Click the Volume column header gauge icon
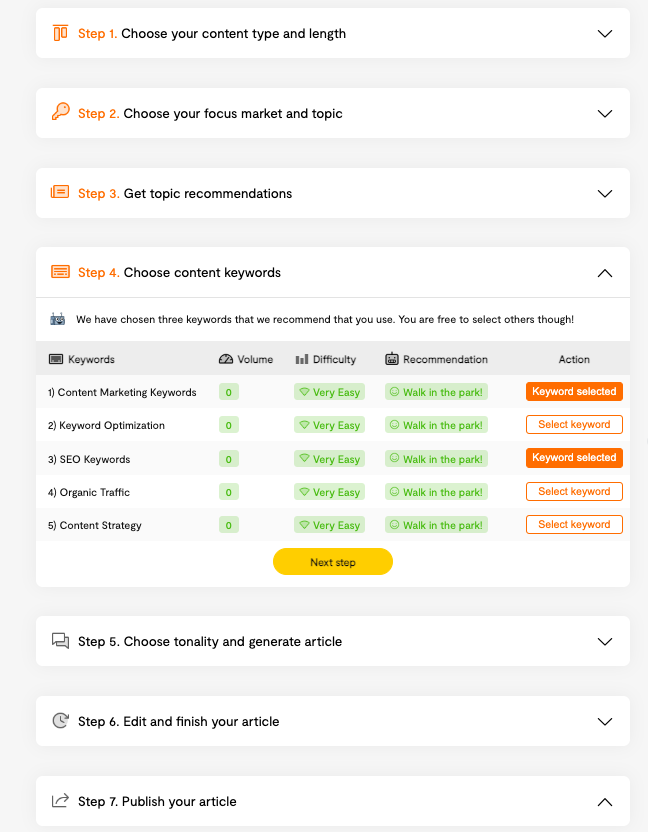Viewport: 648px width, 832px height. point(226,359)
